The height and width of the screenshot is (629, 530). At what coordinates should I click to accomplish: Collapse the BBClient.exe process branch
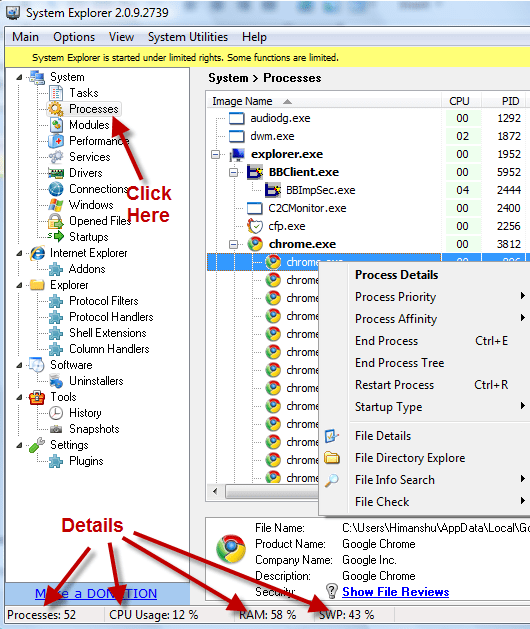pos(234,172)
